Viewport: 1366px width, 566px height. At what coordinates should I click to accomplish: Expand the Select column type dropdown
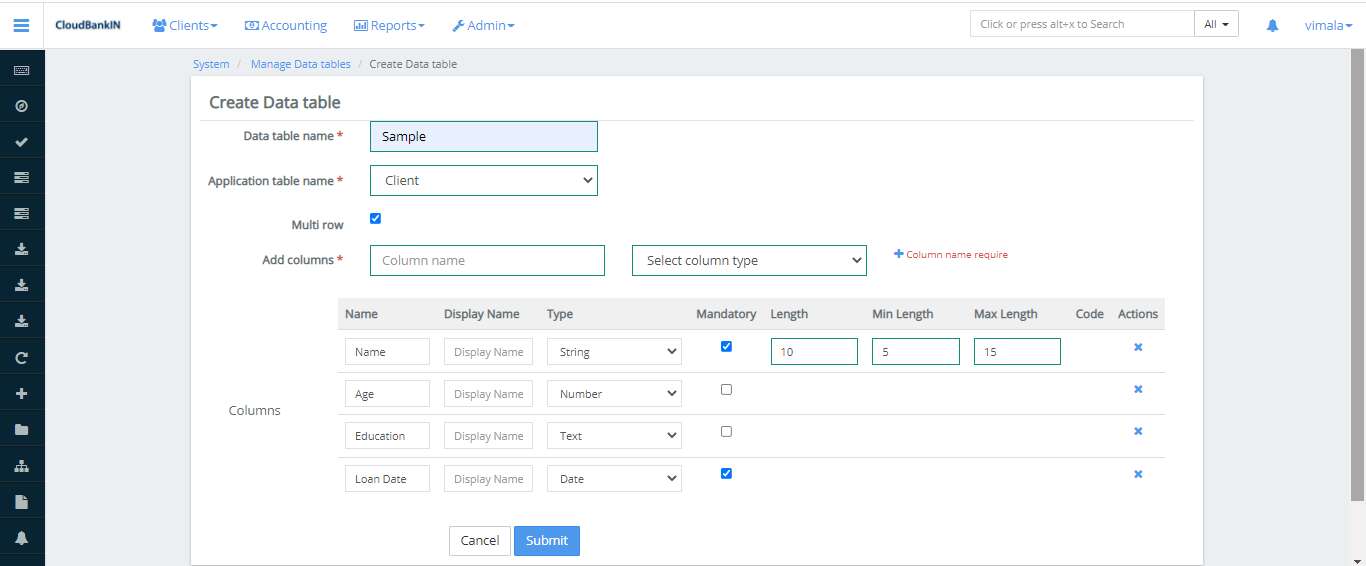749,261
